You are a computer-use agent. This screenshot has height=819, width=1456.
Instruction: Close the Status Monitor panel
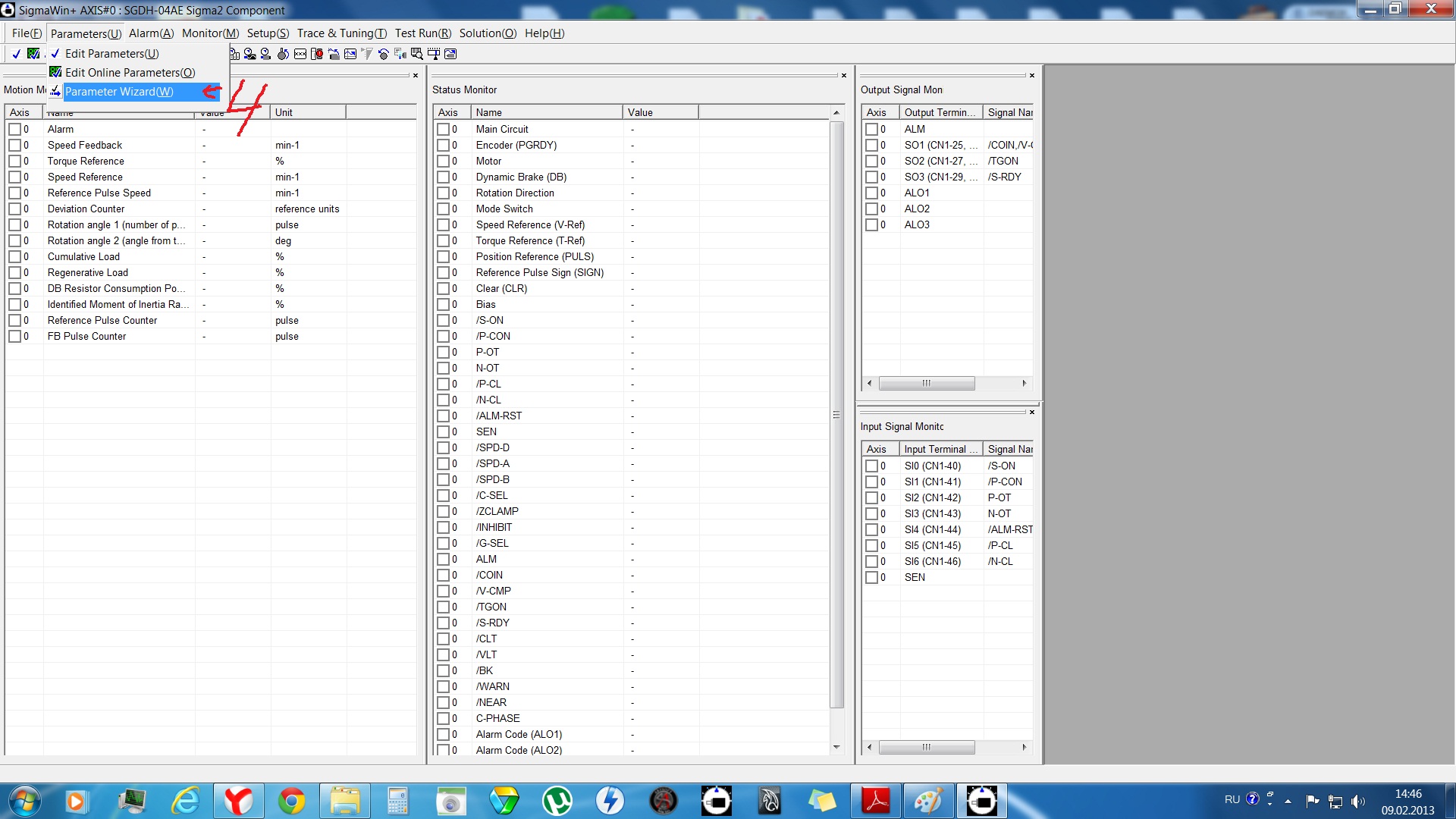click(x=843, y=75)
